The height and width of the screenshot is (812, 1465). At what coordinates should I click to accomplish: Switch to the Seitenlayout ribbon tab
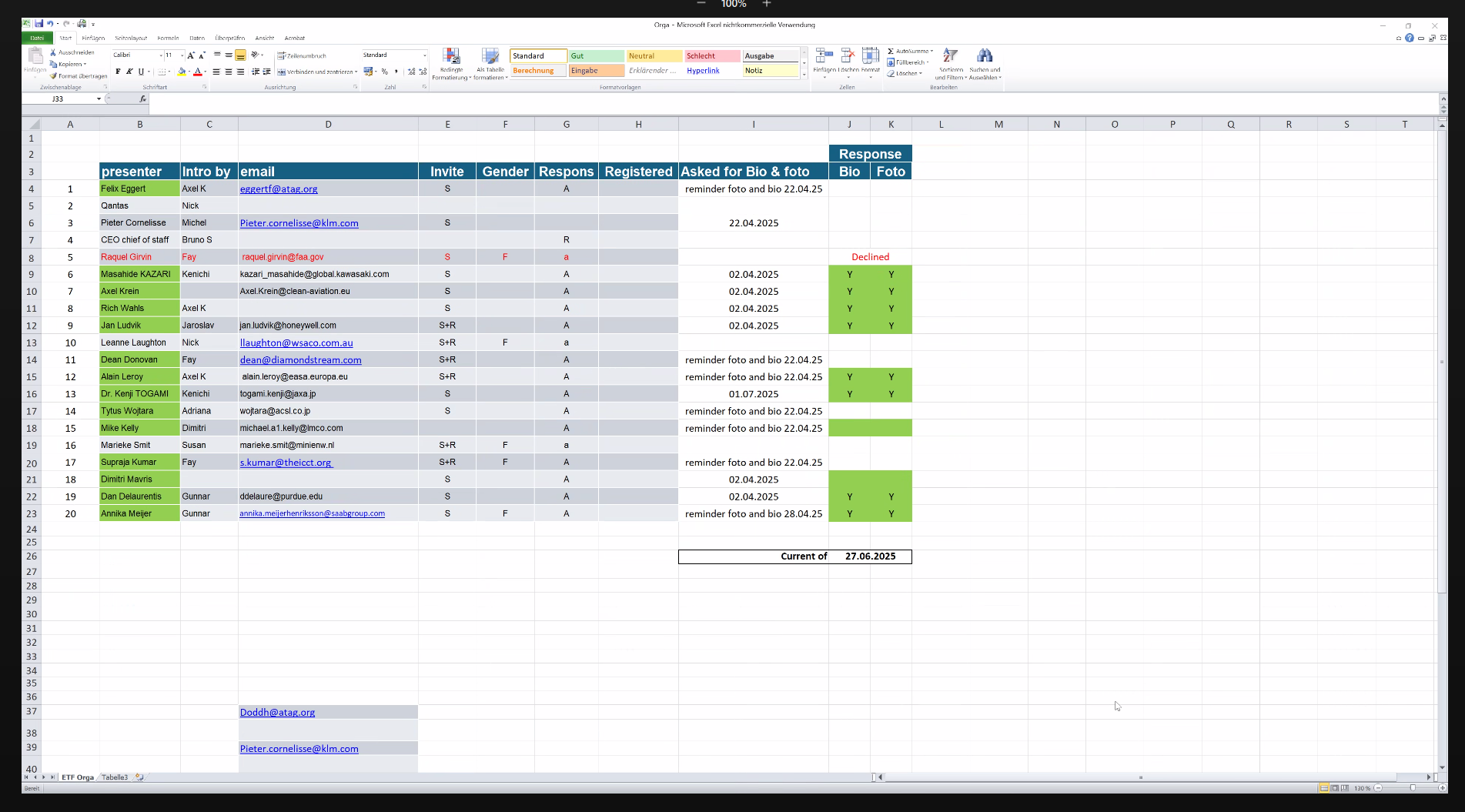click(131, 38)
